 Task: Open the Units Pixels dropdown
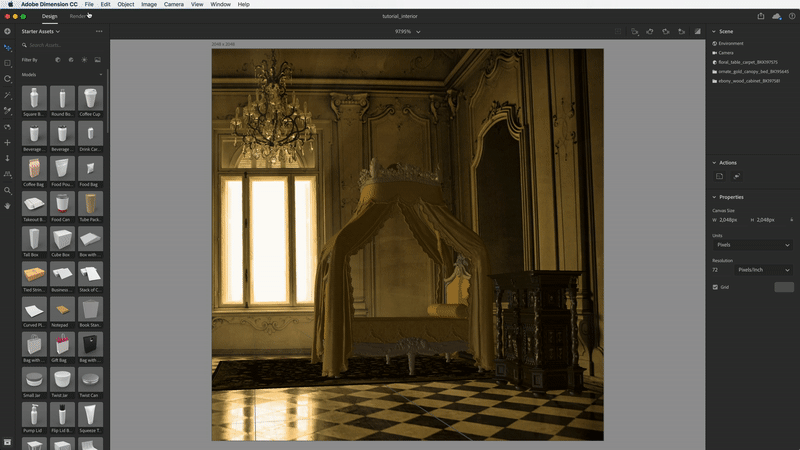752,244
